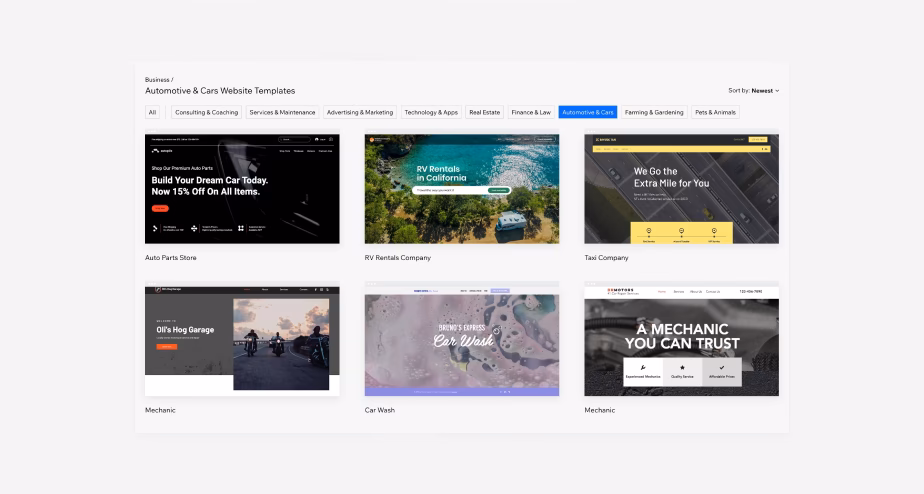Image resolution: width=924 pixels, height=494 pixels.
Task: Select Services & Maintenance category
Action: pos(282,112)
